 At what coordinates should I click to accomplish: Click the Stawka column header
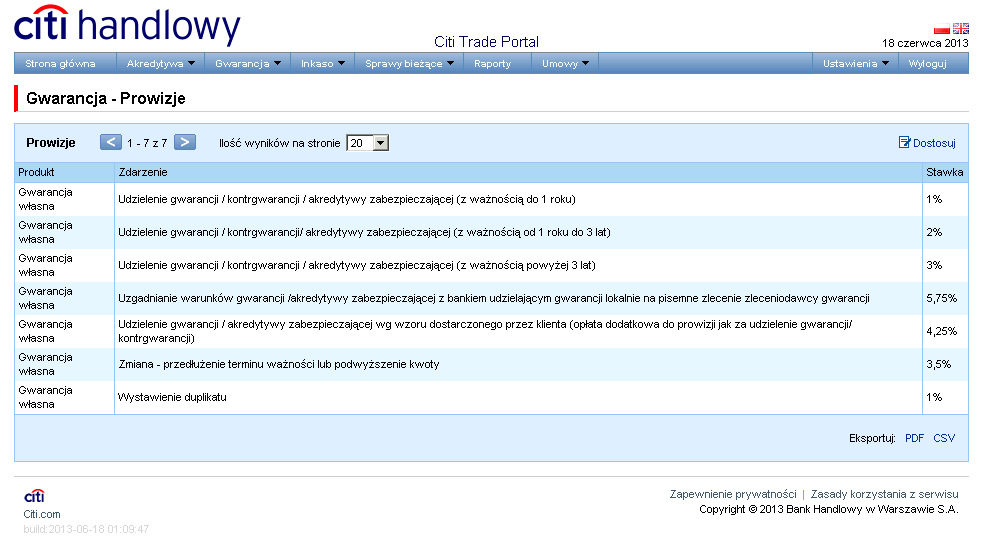(x=945, y=173)
